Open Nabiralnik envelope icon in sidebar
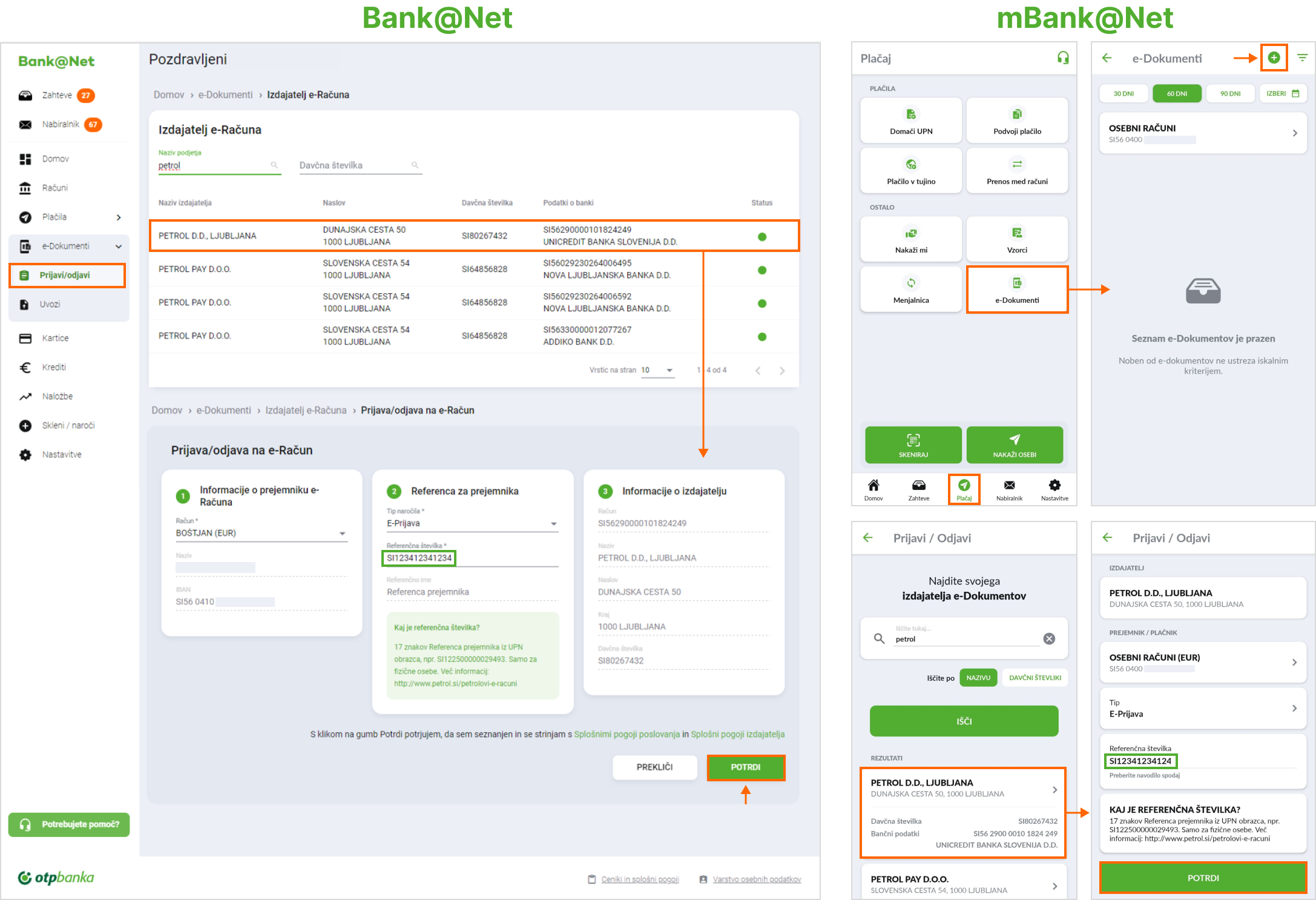 click(25, 125)
